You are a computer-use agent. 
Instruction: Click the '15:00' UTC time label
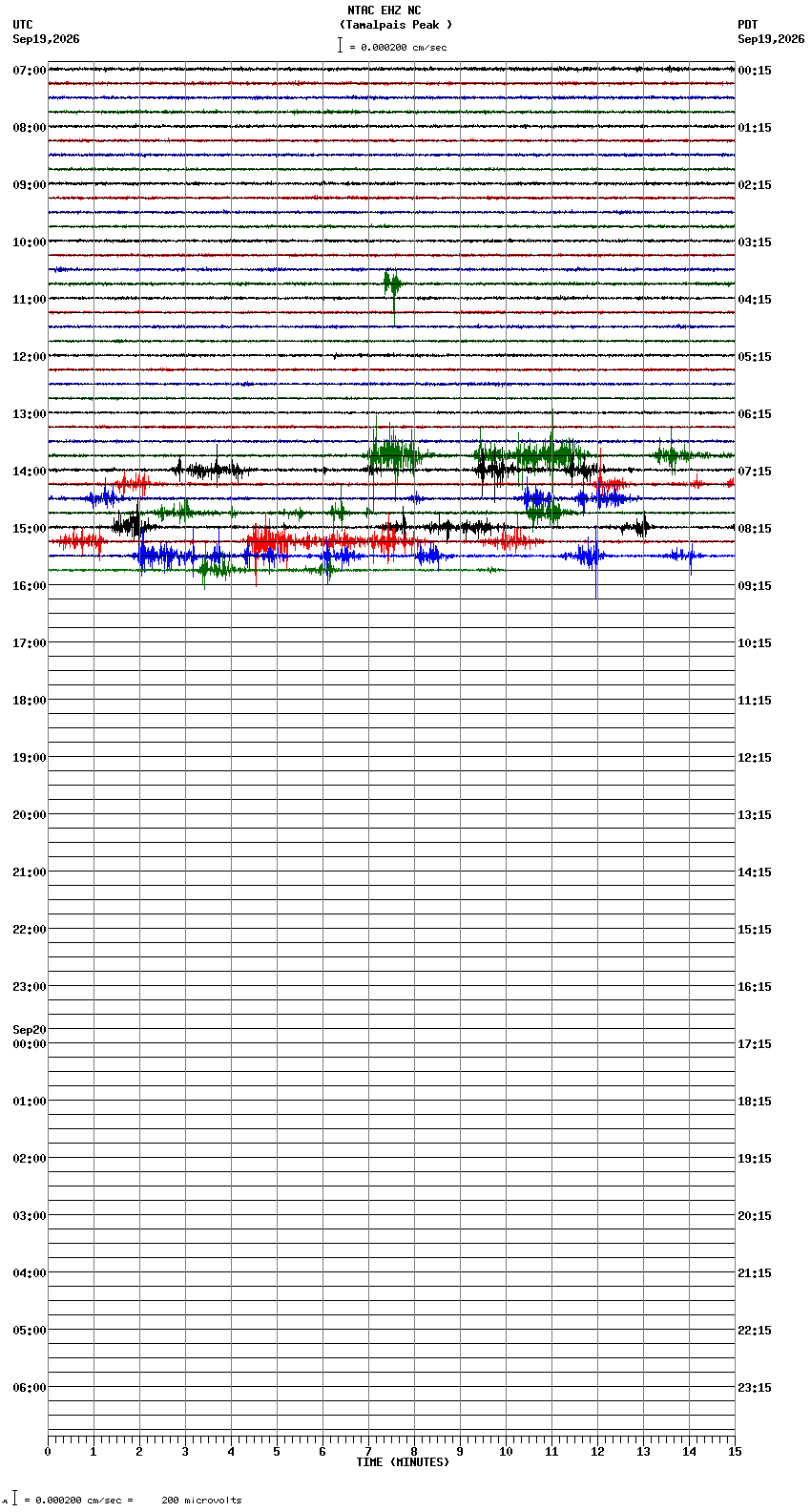pos(30,529)
